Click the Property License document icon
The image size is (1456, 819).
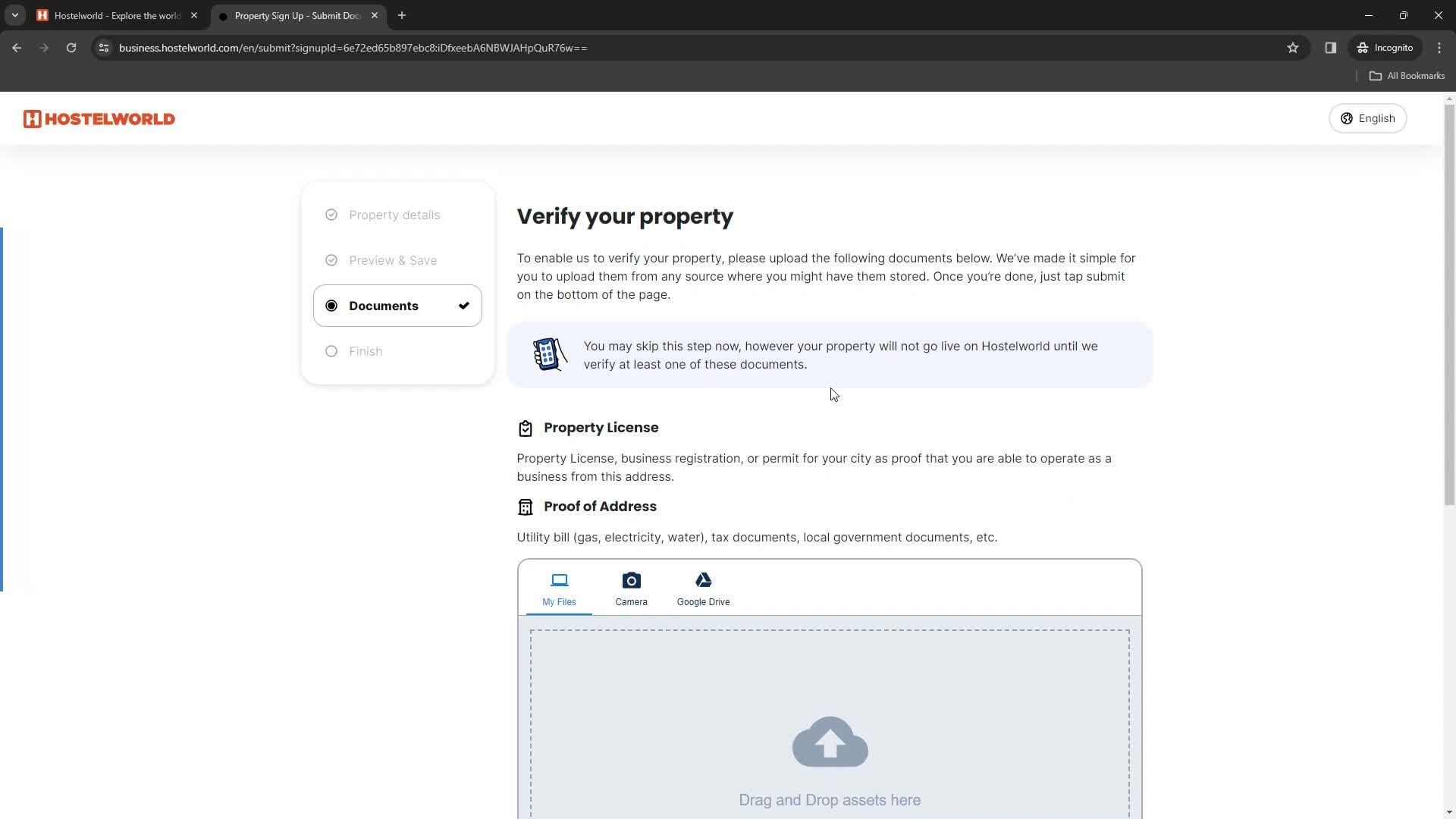pos(526,428)
